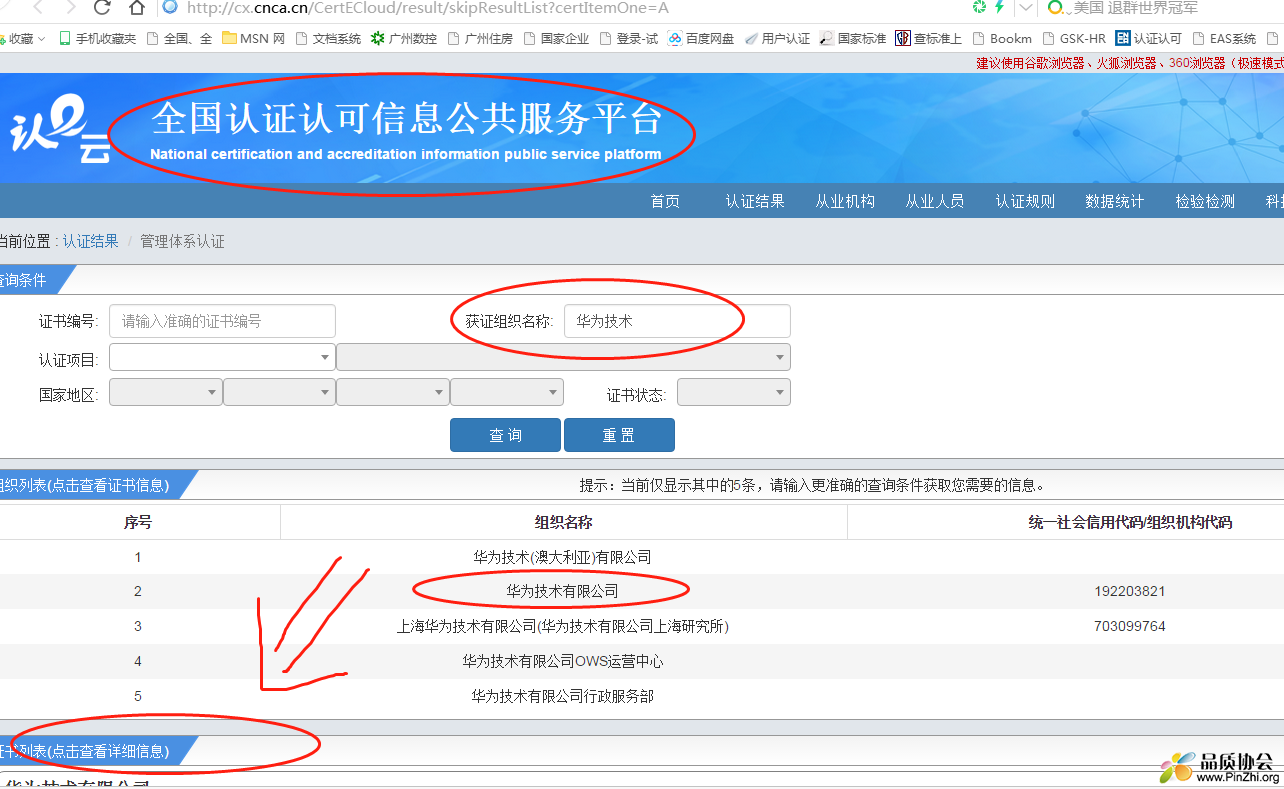Open the 认证认可 bookmark
This screenshot has height=789, width=1284.
(x=1149, y=39)
